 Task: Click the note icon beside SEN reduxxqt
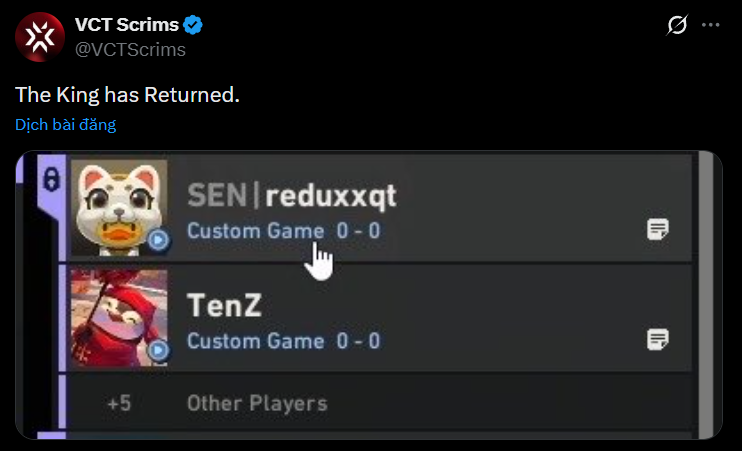coord(657,230)
